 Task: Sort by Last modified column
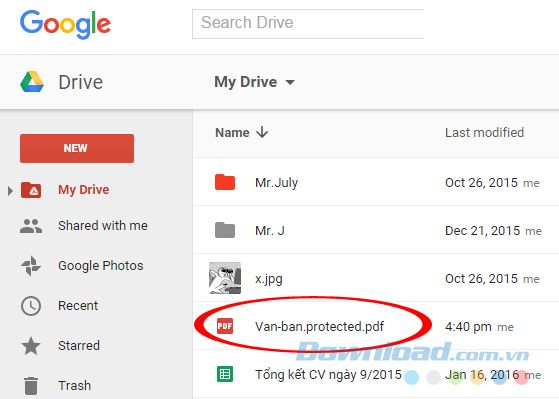tap(484, 133)
